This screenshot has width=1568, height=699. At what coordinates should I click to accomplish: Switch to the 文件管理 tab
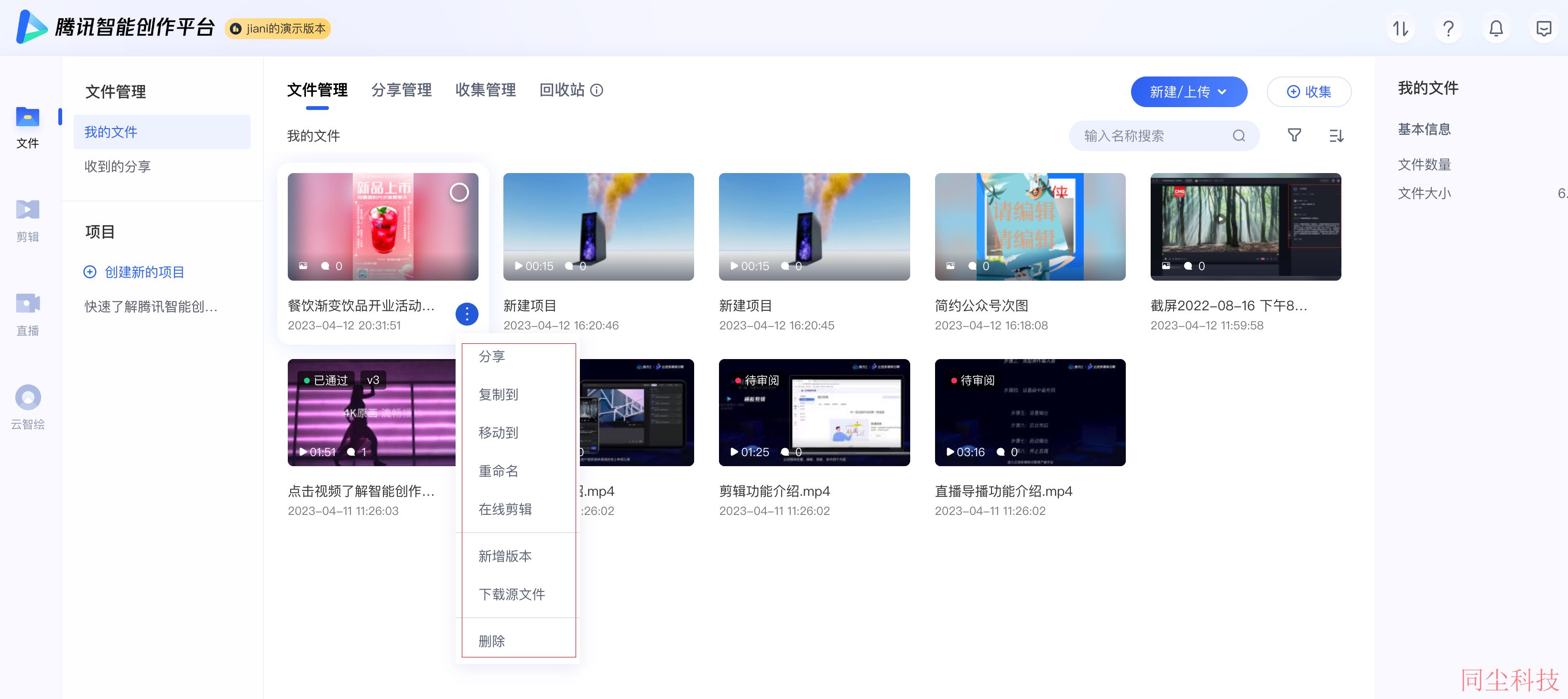pos(317,90)
